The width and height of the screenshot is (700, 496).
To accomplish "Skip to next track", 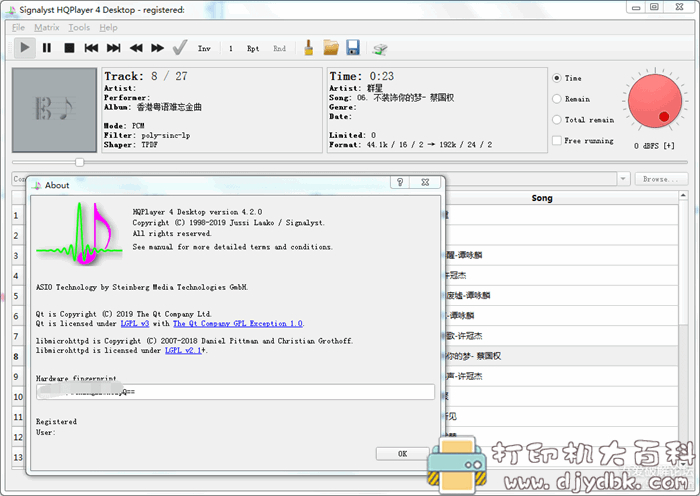I will coord(113,48).
